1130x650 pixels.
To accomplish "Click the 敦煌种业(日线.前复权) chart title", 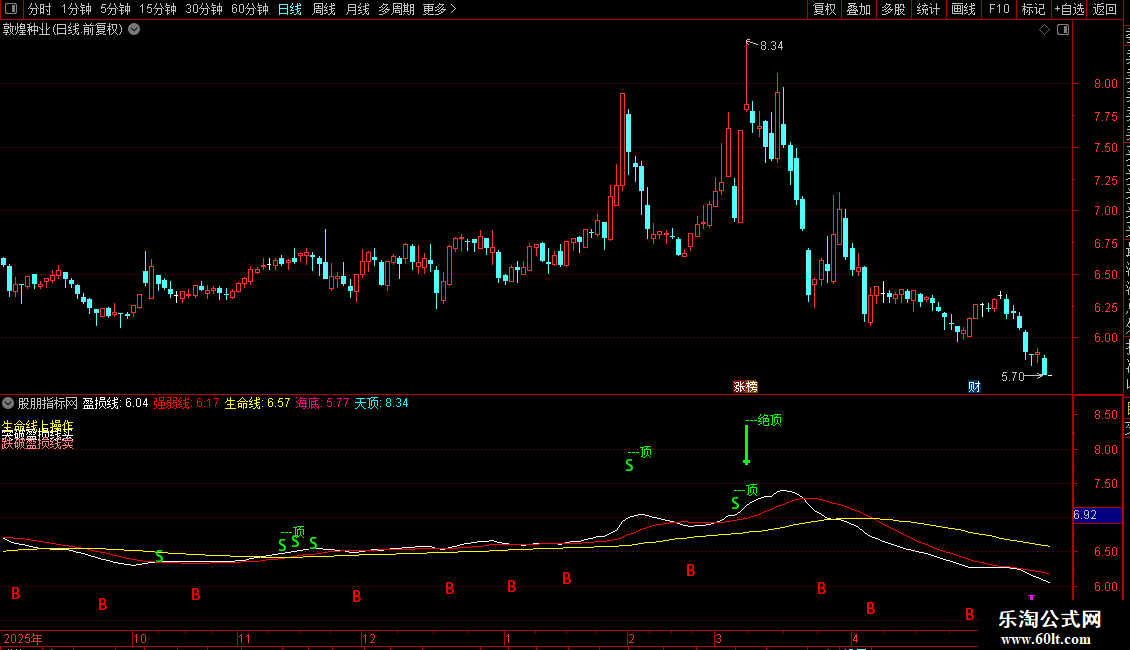I will [x=63, y=30].
